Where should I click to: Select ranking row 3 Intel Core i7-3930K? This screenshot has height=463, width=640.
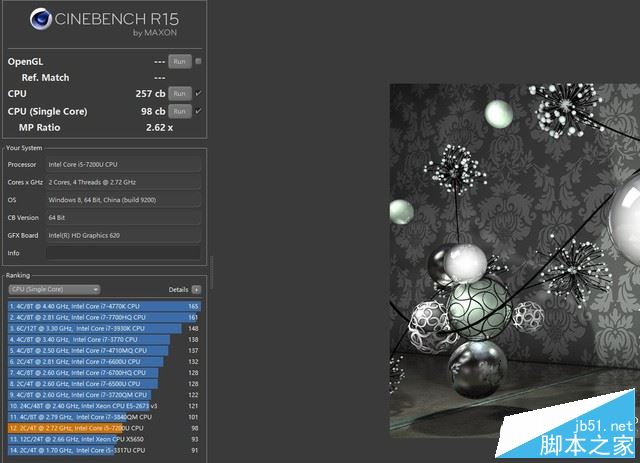click(x=104, y=328)
